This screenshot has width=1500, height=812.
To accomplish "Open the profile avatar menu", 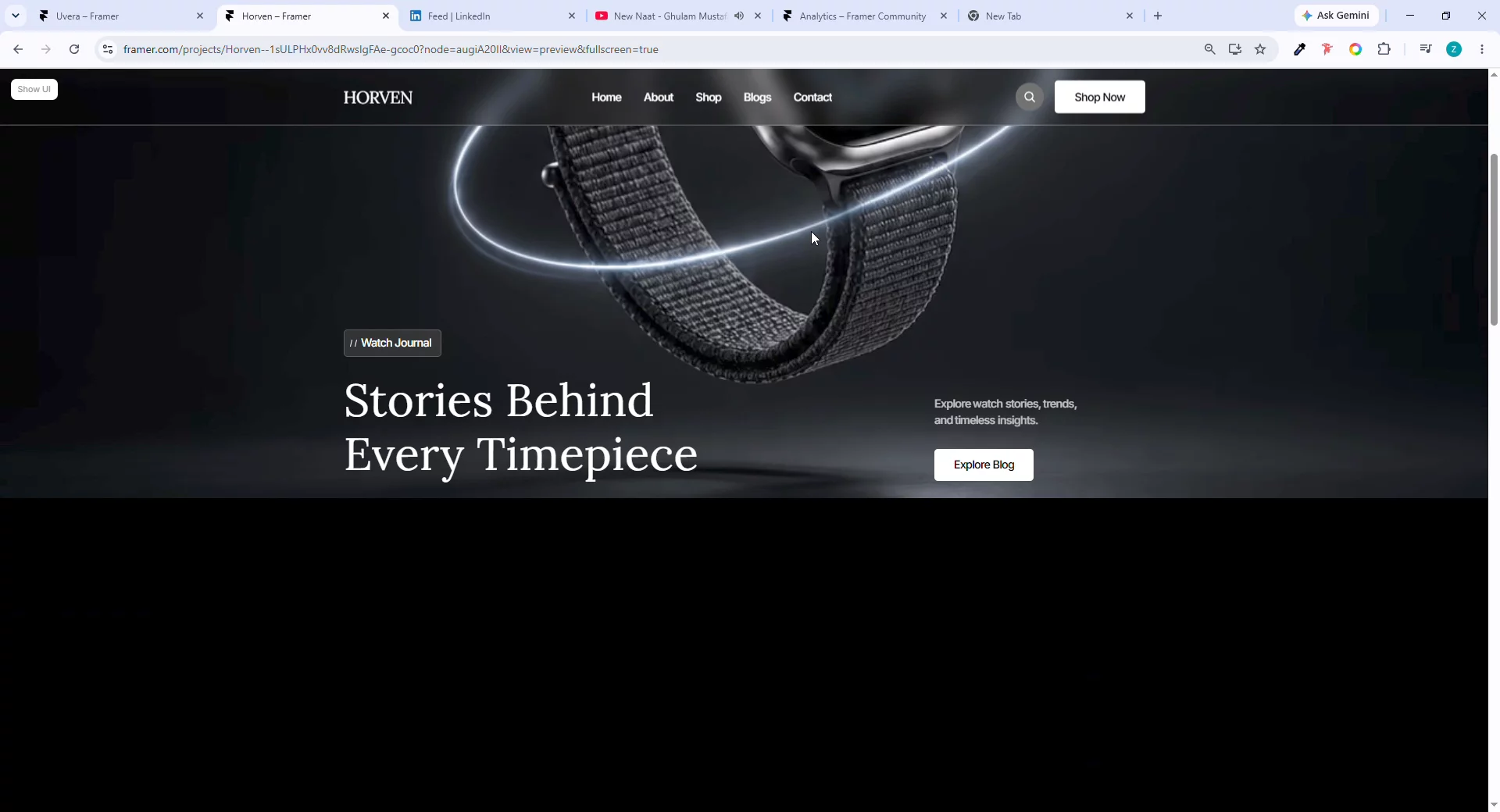I will click(1454, 49).
